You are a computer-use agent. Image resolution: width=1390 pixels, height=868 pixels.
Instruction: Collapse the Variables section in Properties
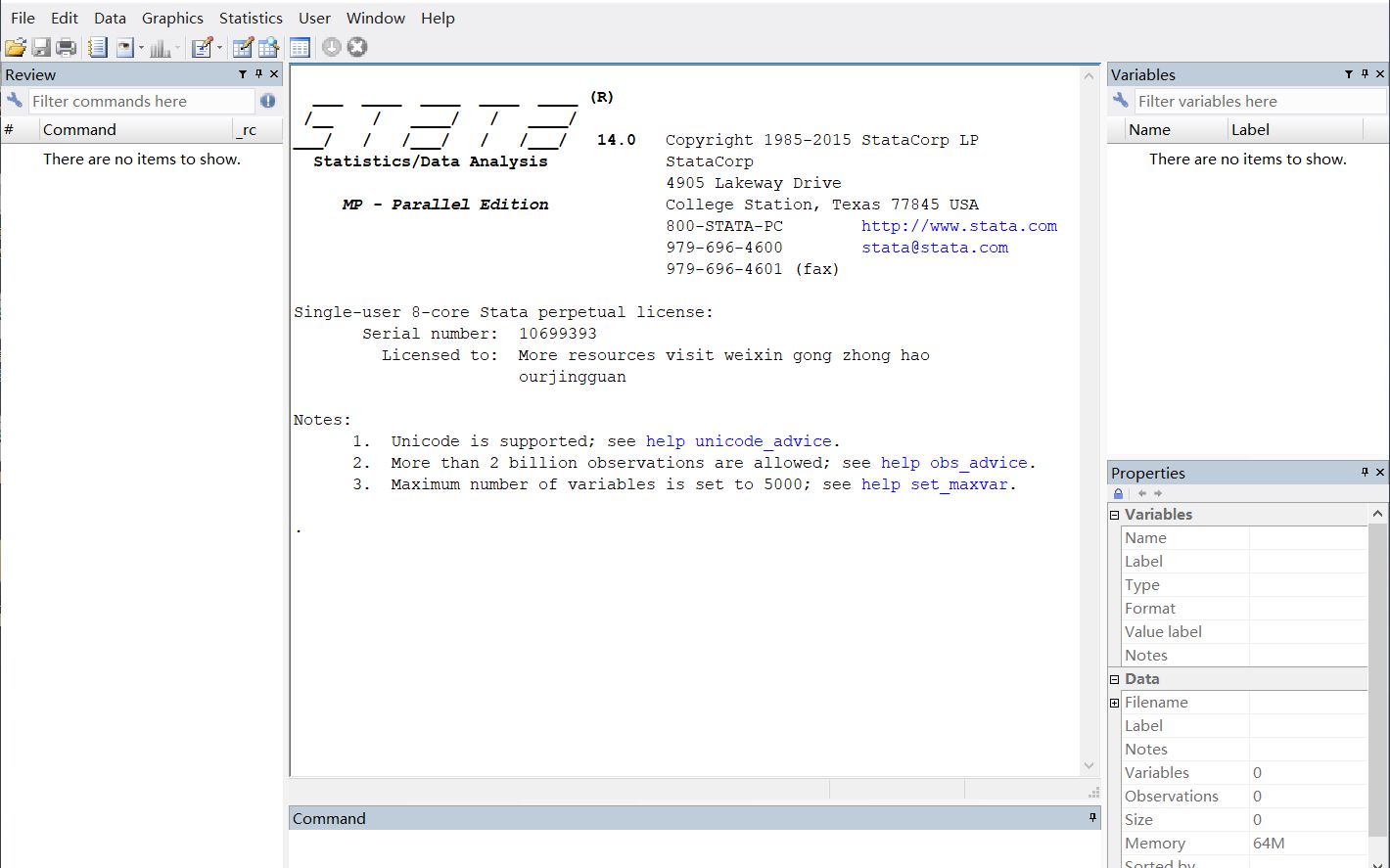(x=1114, y=514)
